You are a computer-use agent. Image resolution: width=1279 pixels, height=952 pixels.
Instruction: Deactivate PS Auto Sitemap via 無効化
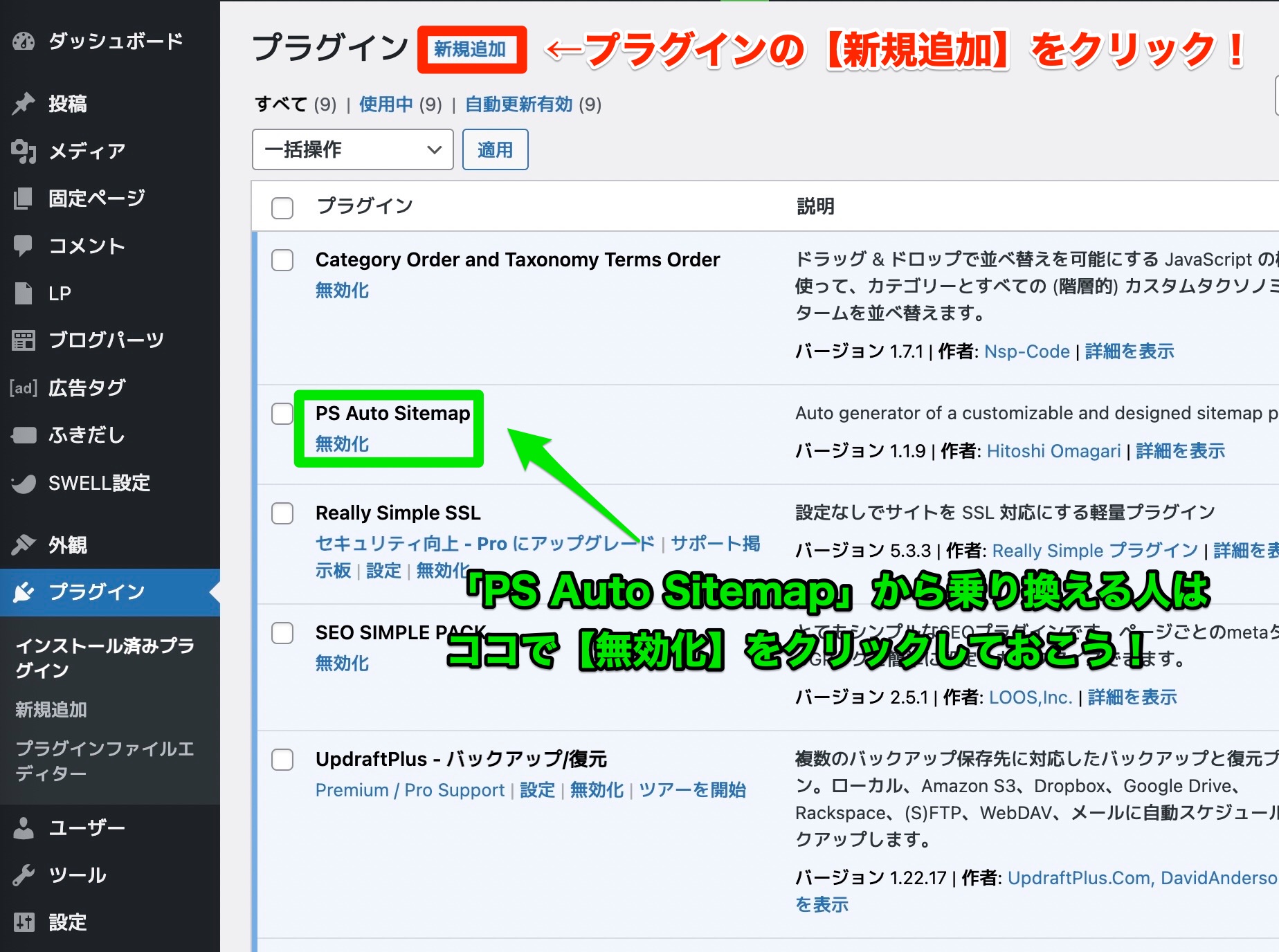pos(343,444)
